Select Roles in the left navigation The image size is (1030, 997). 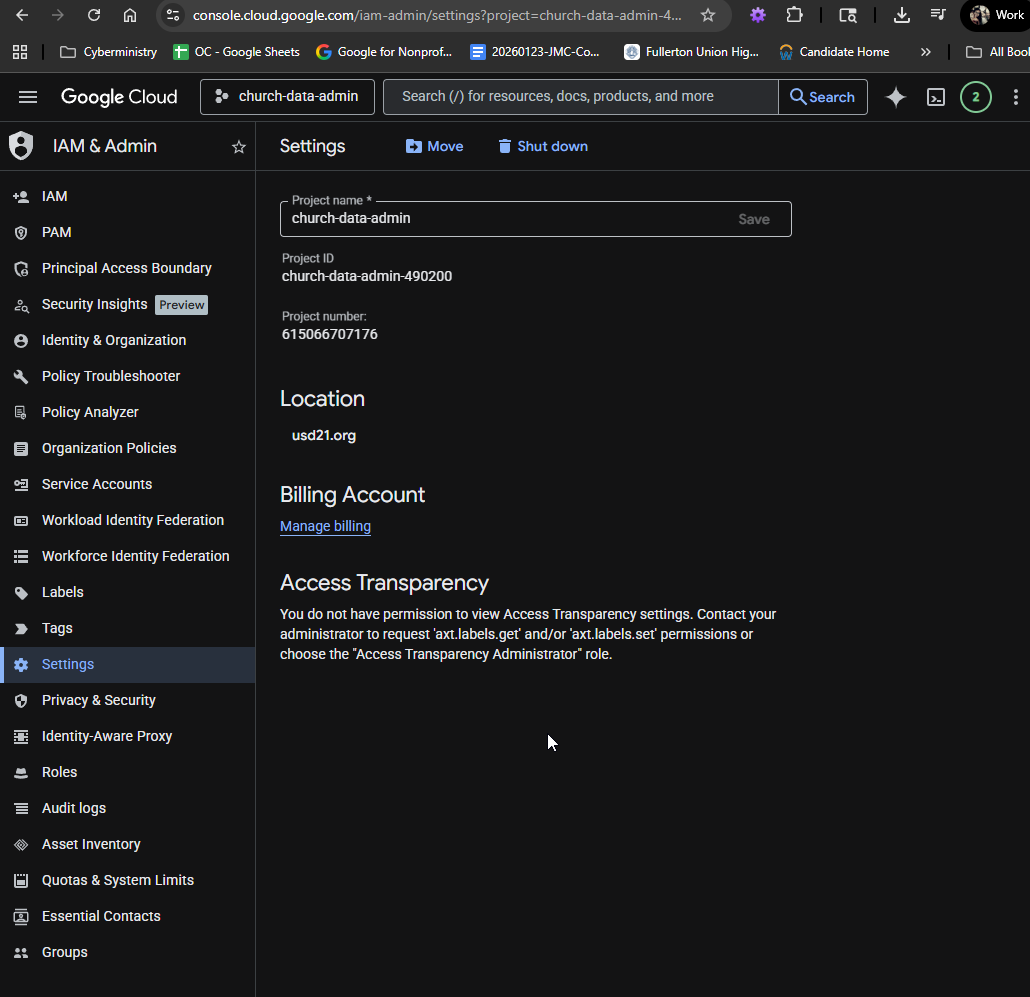(60, 772)
